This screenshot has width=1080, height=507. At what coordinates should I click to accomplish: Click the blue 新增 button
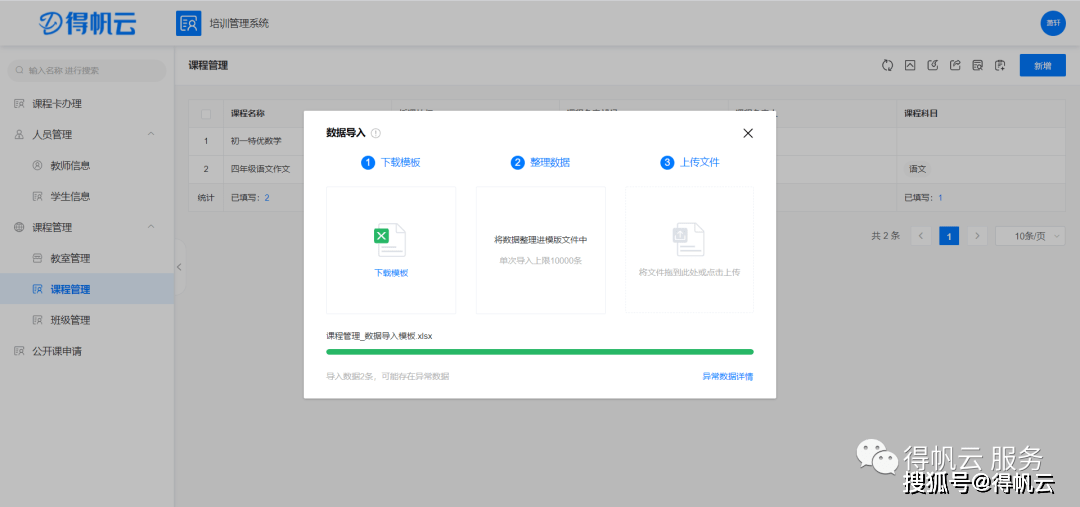coord(1042,66)
